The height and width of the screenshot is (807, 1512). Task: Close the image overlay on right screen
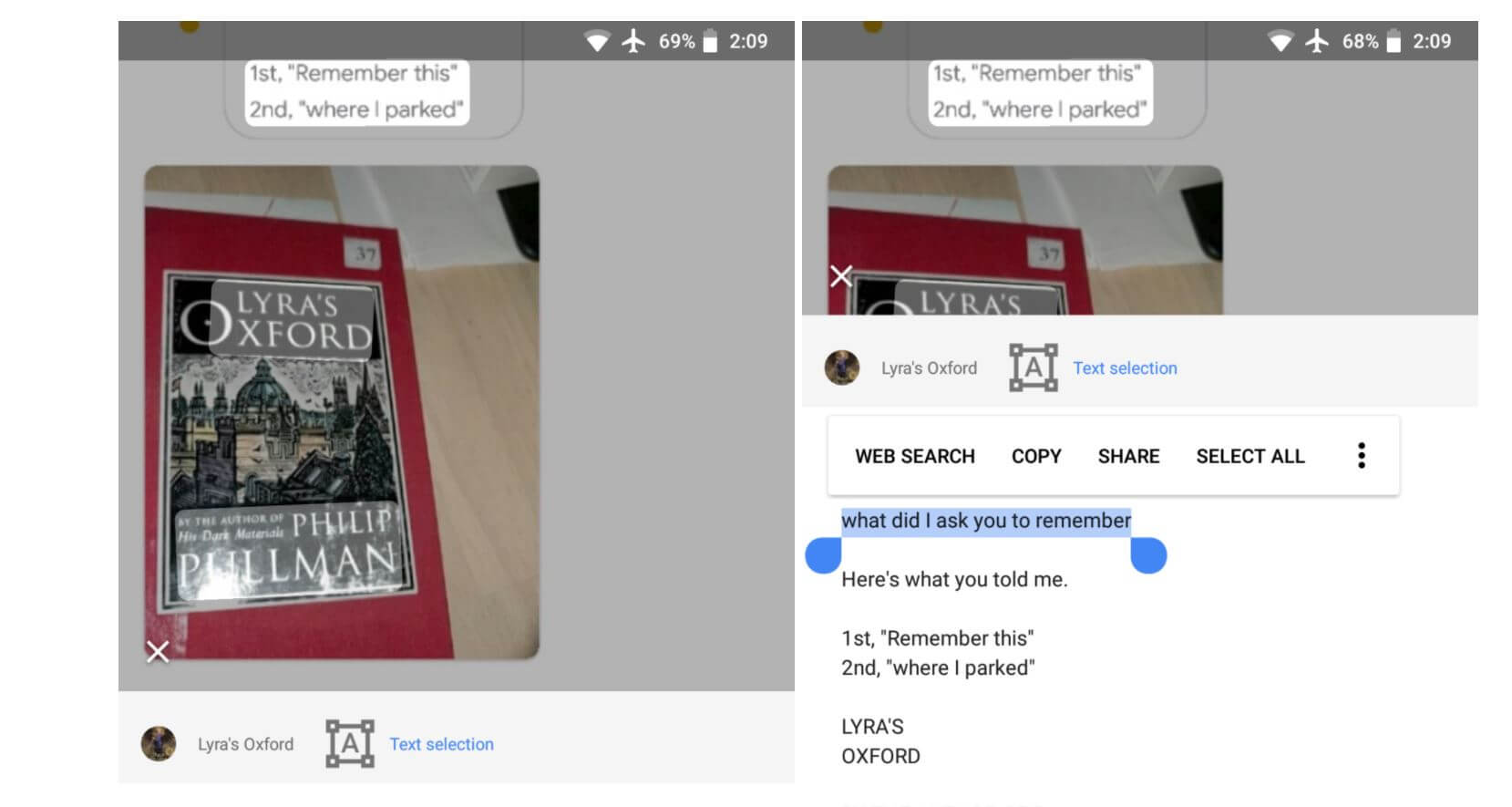841,275
